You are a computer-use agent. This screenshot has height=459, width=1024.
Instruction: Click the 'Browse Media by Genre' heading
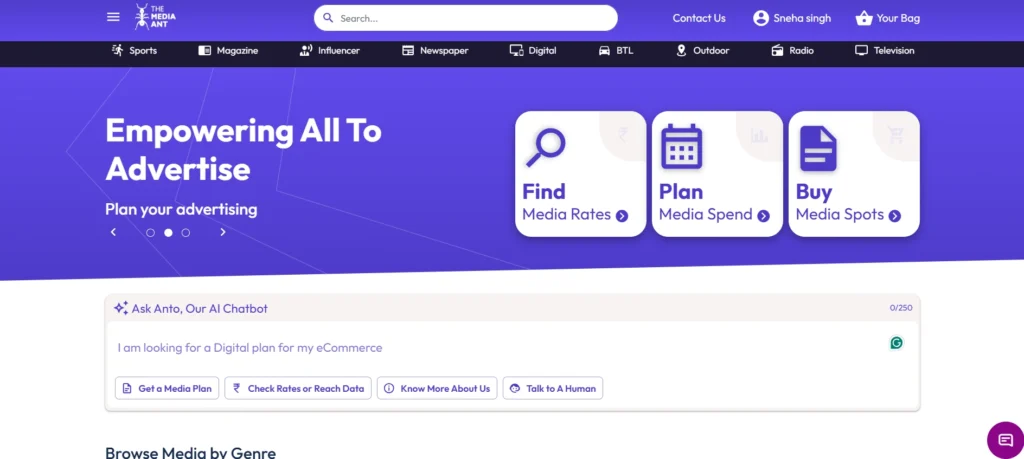tap(191, 452)
